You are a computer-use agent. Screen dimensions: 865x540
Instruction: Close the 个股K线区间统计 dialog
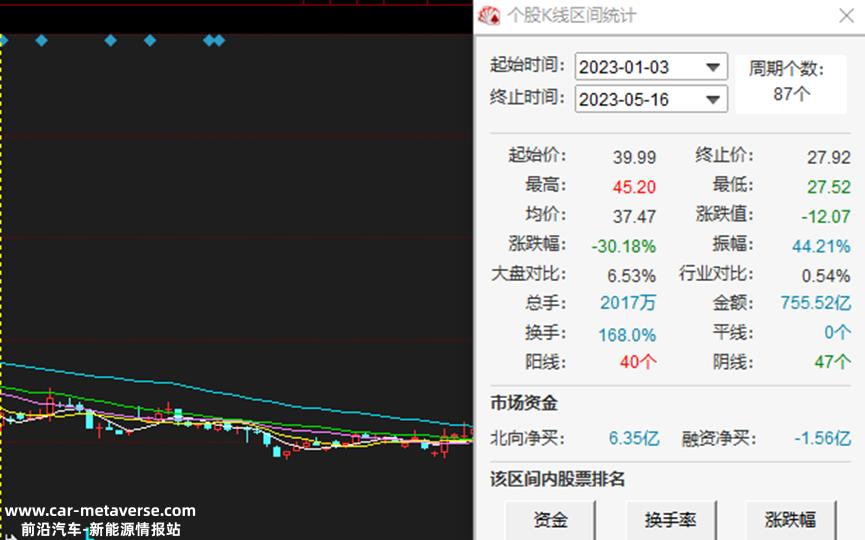tap(846, 15)
